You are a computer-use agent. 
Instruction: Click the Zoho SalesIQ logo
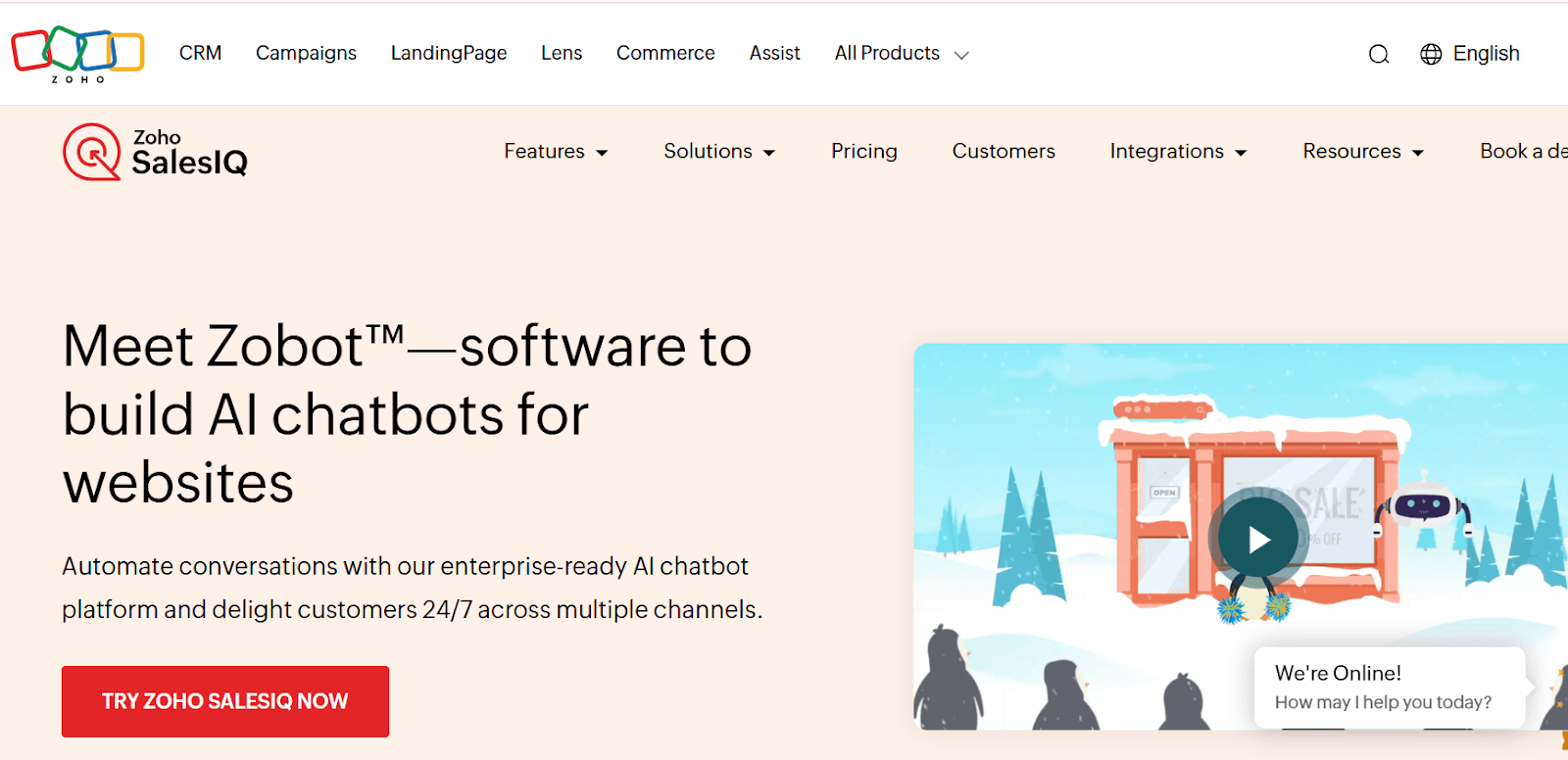pyautogui.click(x=156, y=152)
